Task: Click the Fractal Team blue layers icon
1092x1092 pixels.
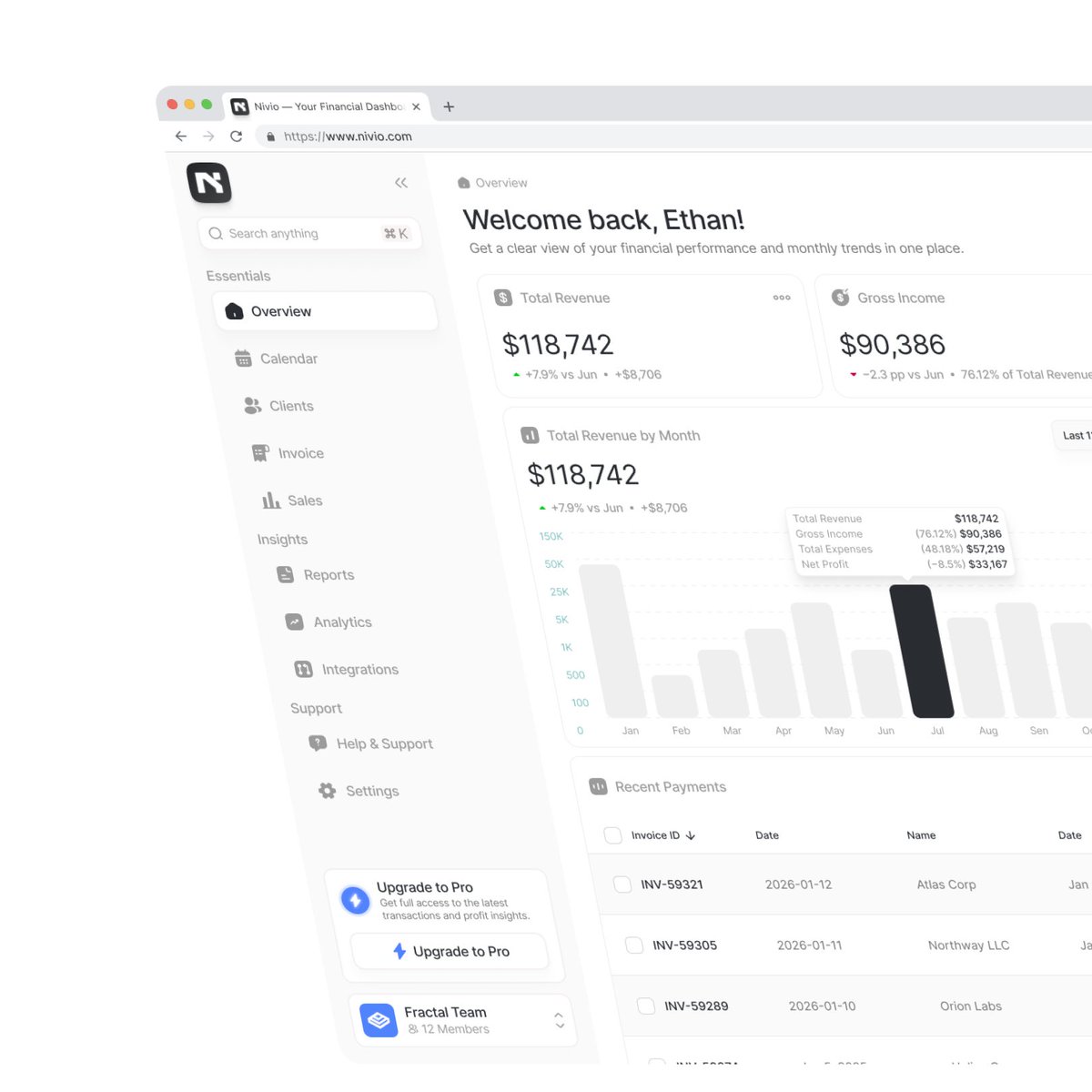Action: coord(379,1021)
